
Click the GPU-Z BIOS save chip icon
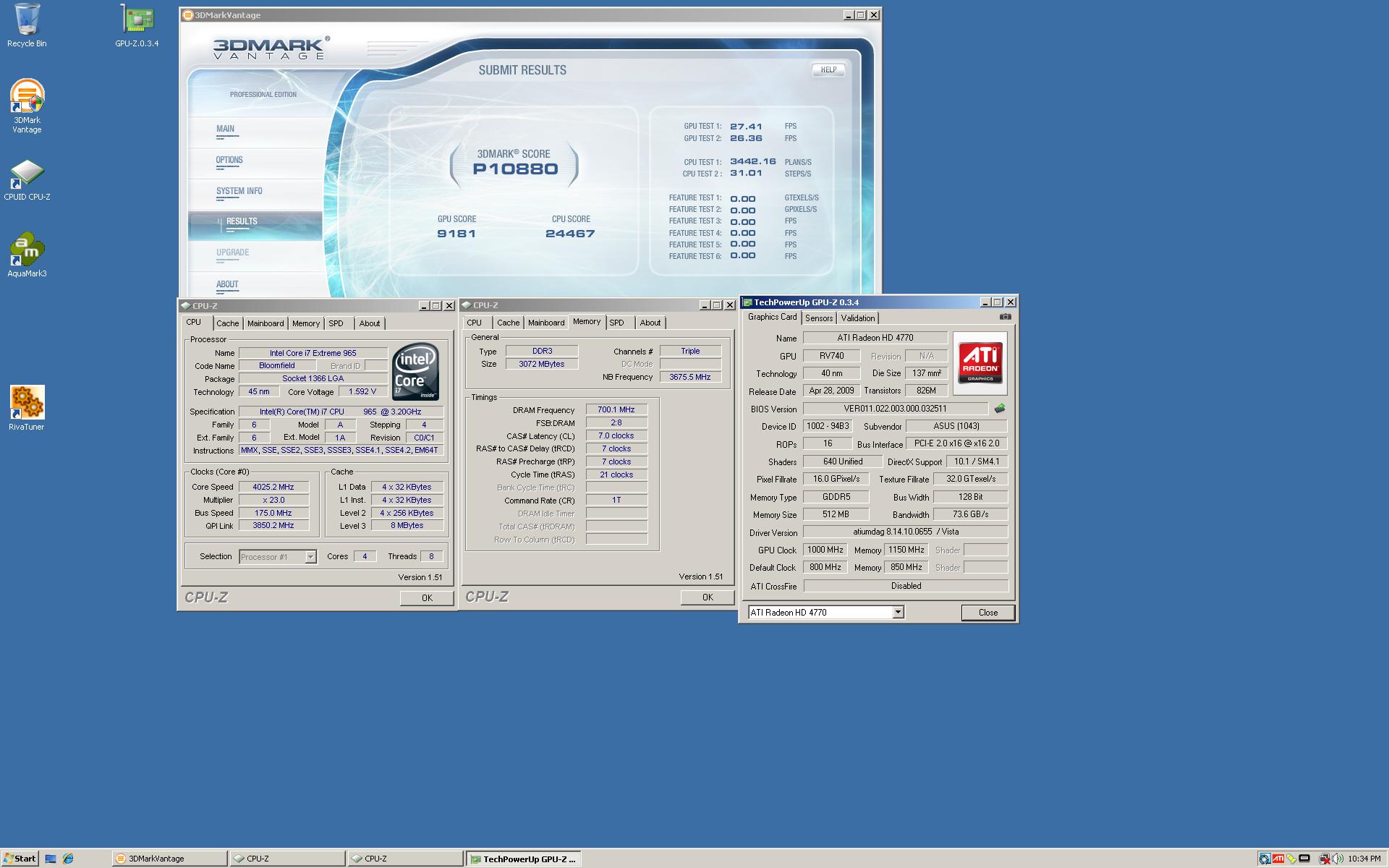1000,409
